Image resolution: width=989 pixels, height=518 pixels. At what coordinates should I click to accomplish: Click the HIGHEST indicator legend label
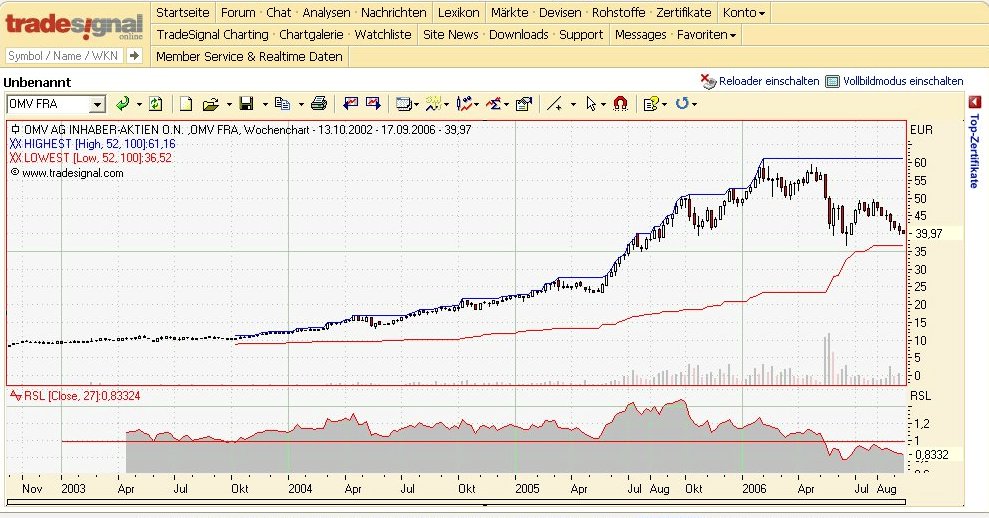(x=93, y=144)
